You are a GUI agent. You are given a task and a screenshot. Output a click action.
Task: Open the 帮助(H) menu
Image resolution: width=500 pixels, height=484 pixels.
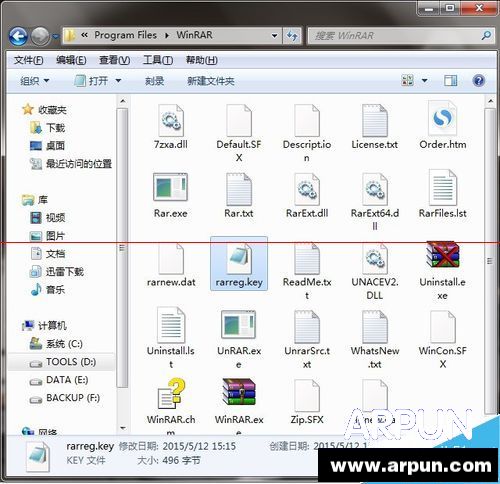[x=201, y=60]
